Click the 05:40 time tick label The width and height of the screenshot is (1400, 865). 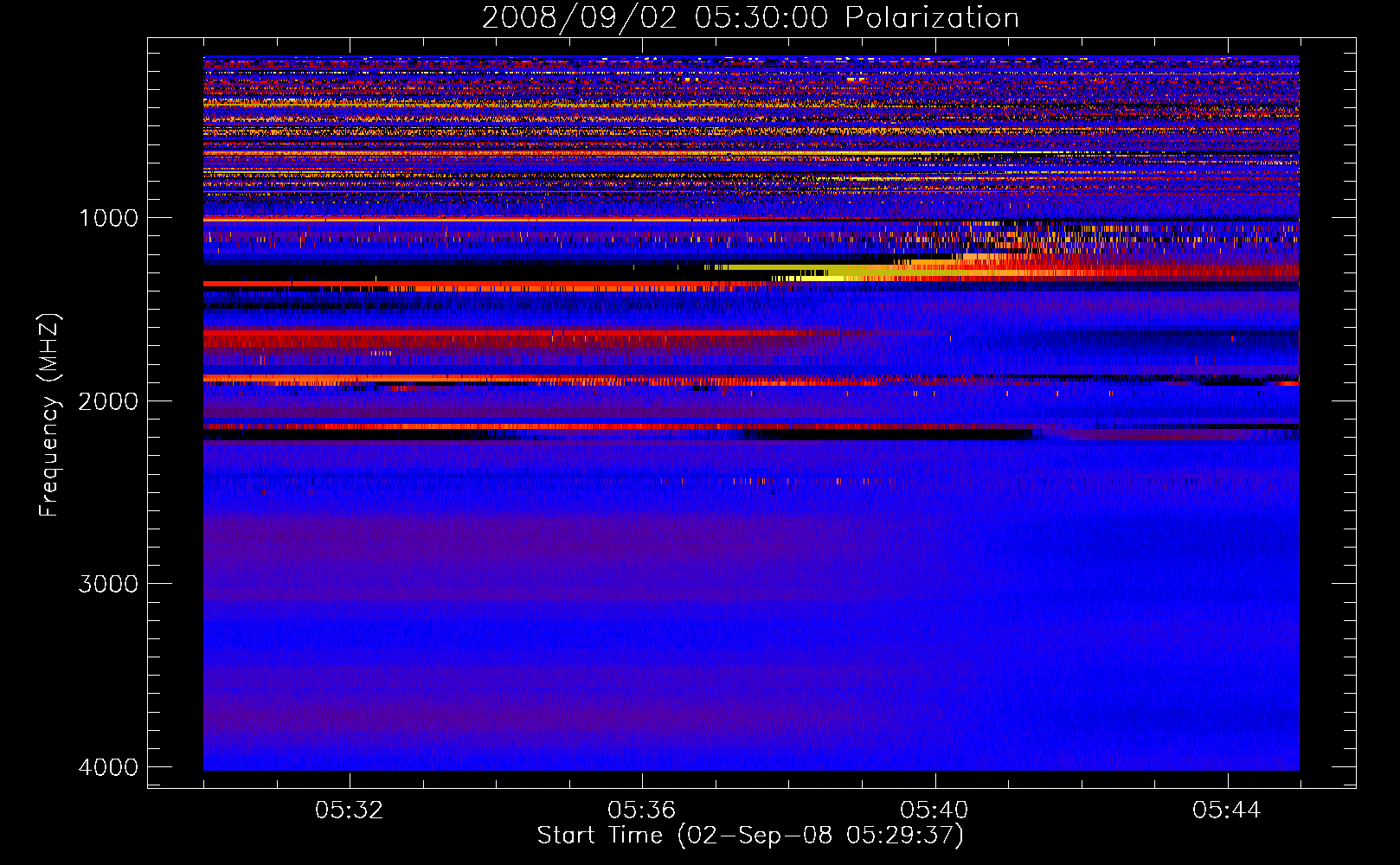tap(934, 811)
